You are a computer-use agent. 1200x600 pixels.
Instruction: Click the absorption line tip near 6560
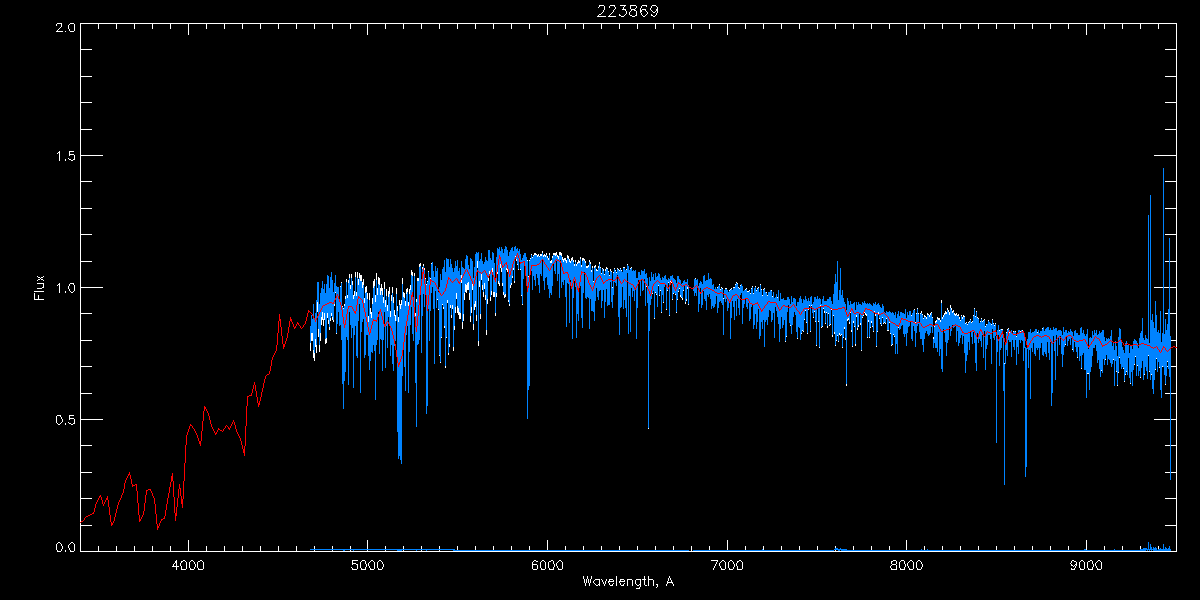tap(648, 427)
